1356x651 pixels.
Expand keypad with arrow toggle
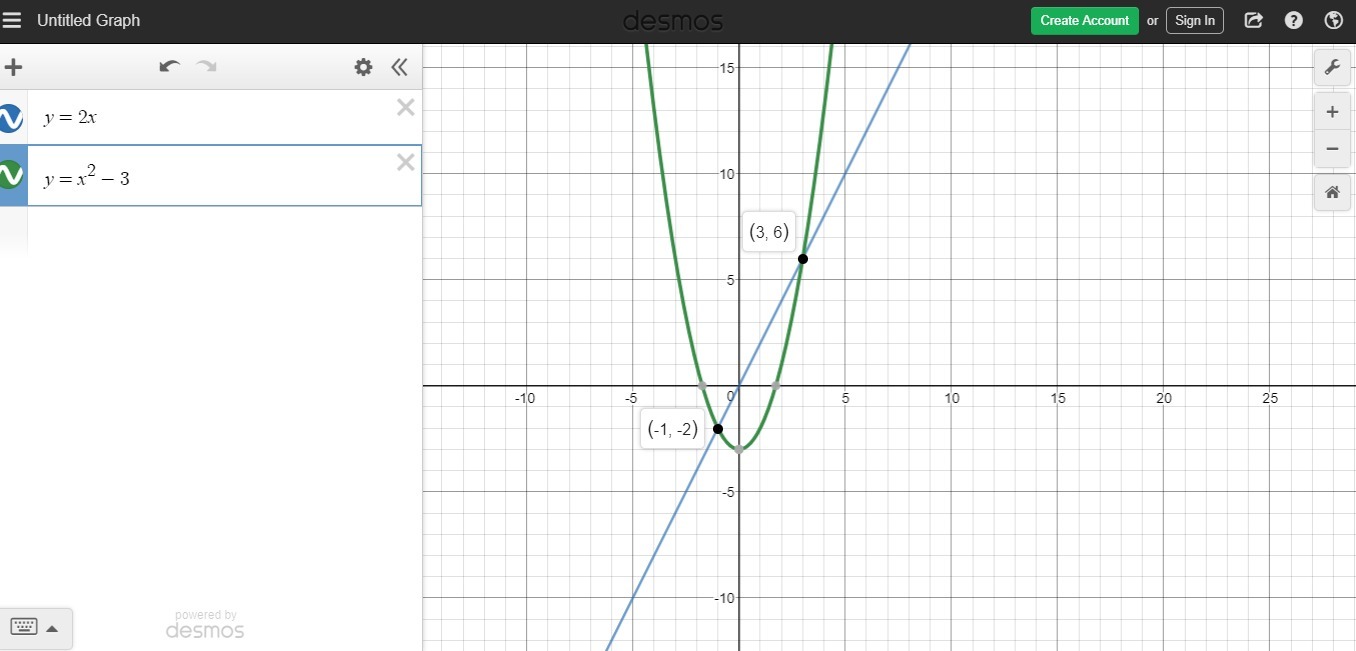(52, 628)
